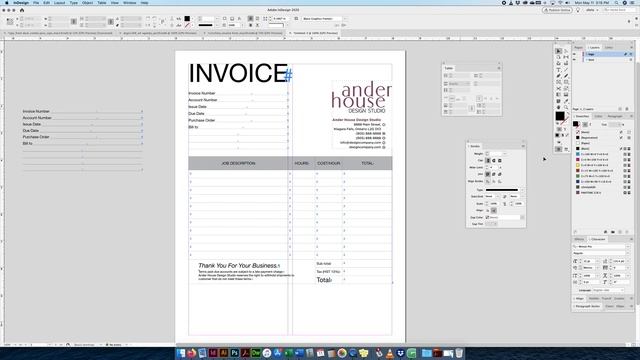The height and width of the screenshot is (360, 640).
Task: Open the stroke Type dropdown
Action: click(x=522, y=190)
